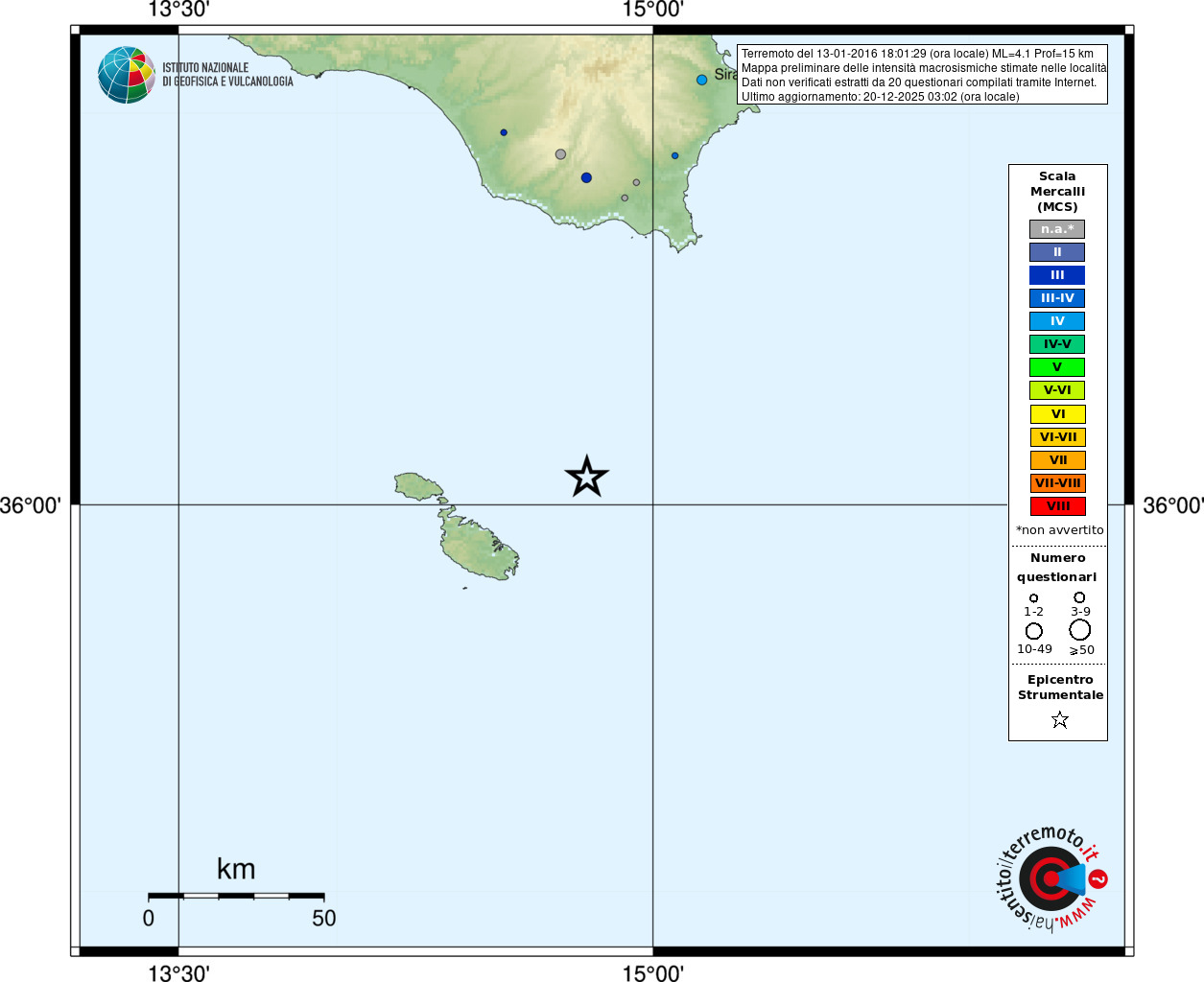This screenshot has height=982, width=1204.
Task: Click the bottom 15°00' longitude label
Action: [653, 973]
